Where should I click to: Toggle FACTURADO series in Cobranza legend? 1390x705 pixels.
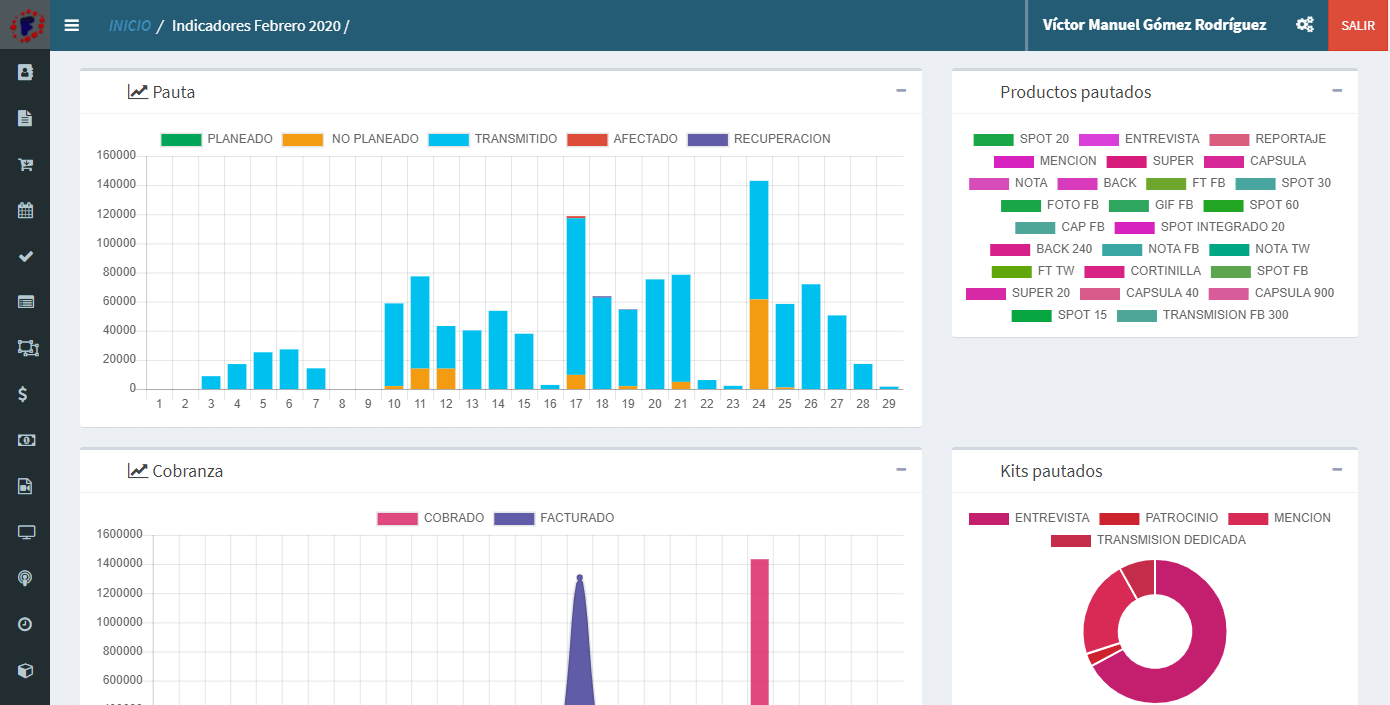coord(555,518)
